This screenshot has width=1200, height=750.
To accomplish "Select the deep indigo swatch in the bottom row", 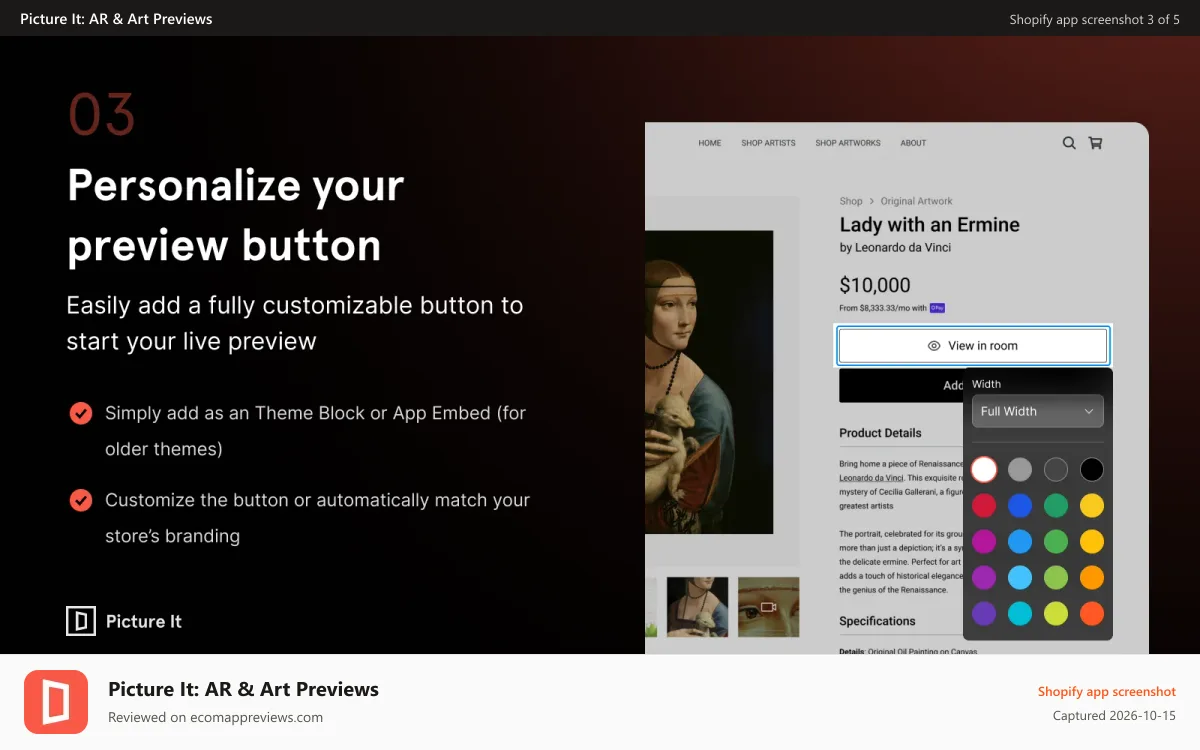I will tap(984, 613).
